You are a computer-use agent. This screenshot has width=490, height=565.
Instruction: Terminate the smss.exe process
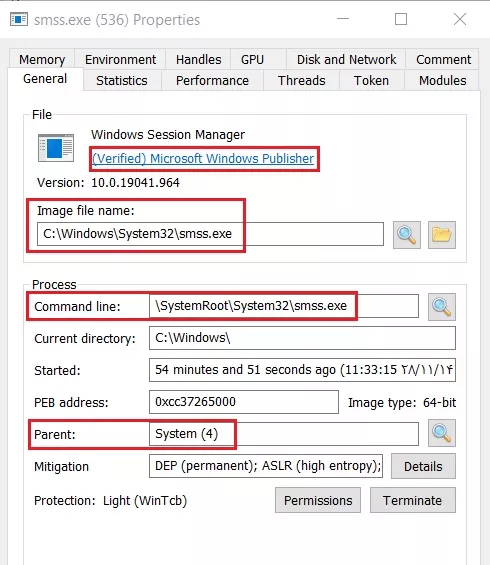click(x=413, y=500)
